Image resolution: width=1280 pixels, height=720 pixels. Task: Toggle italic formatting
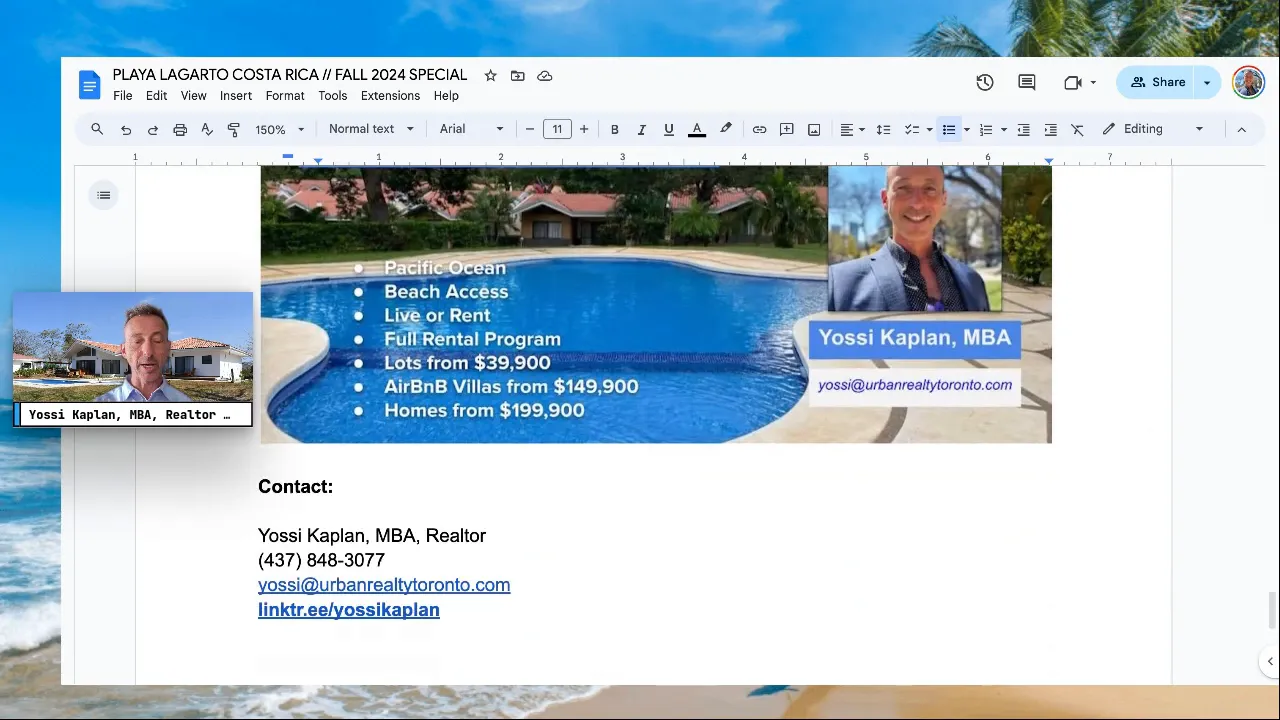642,129
